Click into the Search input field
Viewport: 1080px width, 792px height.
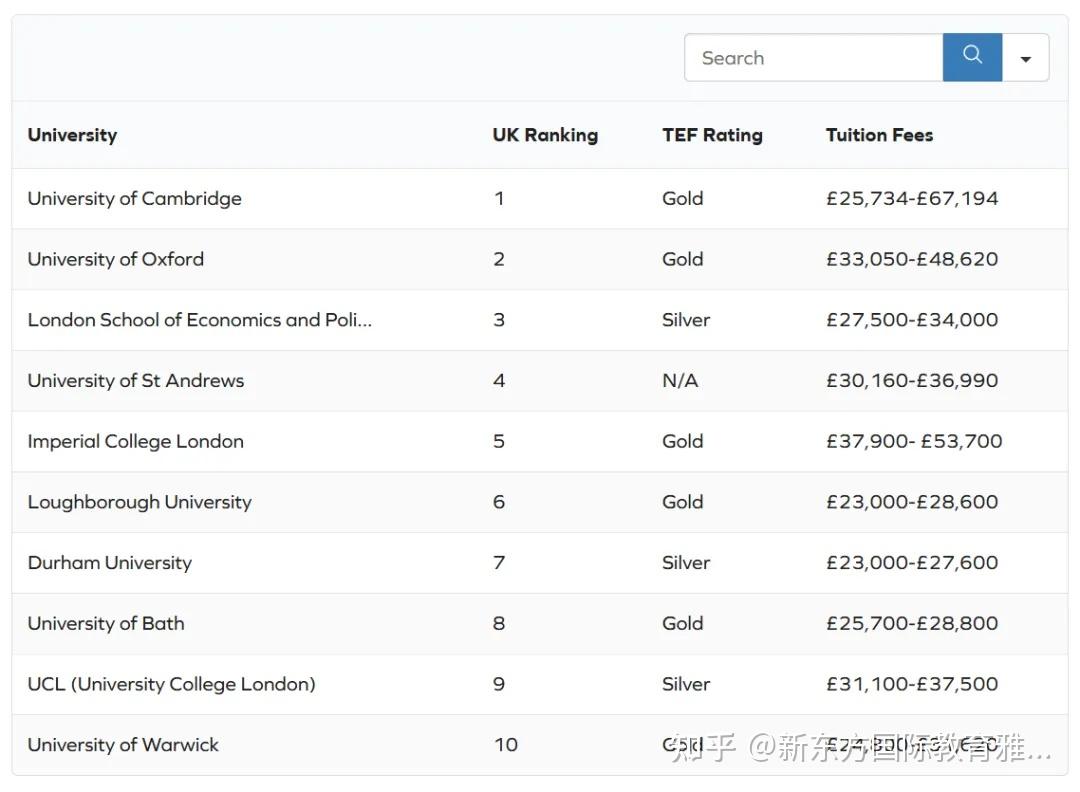pyautogui.click(x=812, y=58)
